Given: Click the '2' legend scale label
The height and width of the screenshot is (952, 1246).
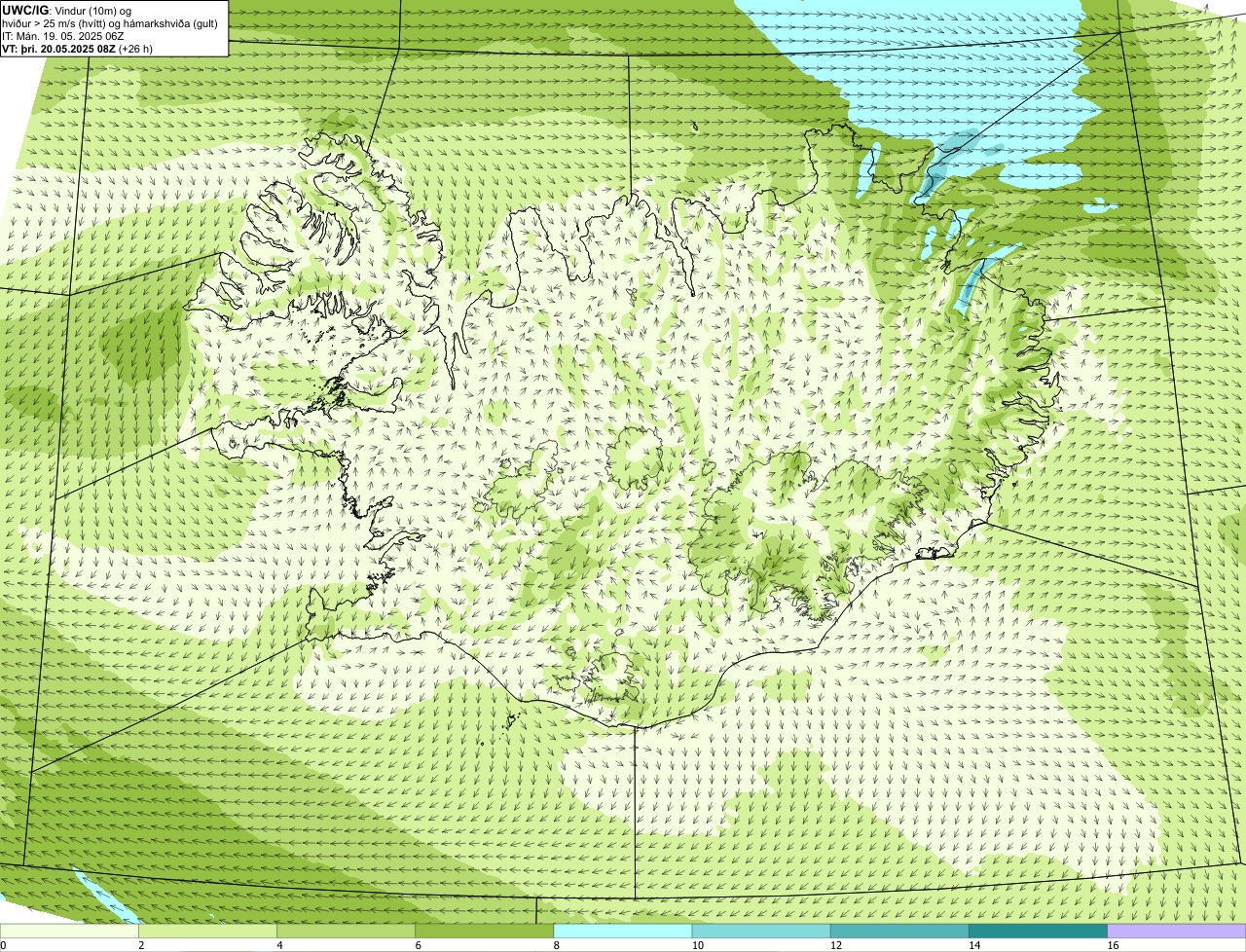Looking at the screenshot, I should 141,945.
